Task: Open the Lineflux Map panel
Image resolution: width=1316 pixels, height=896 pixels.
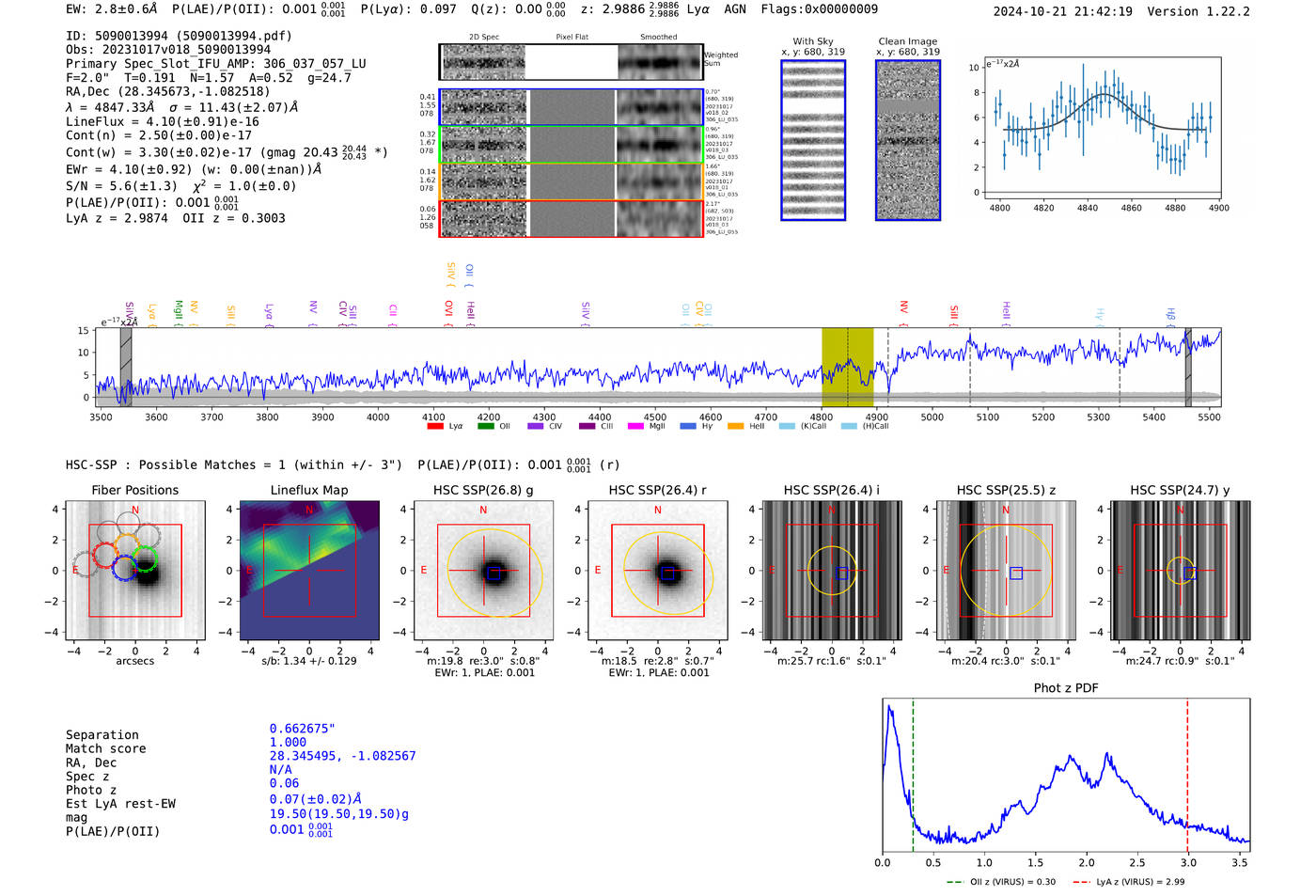Action: coord(309,570)
